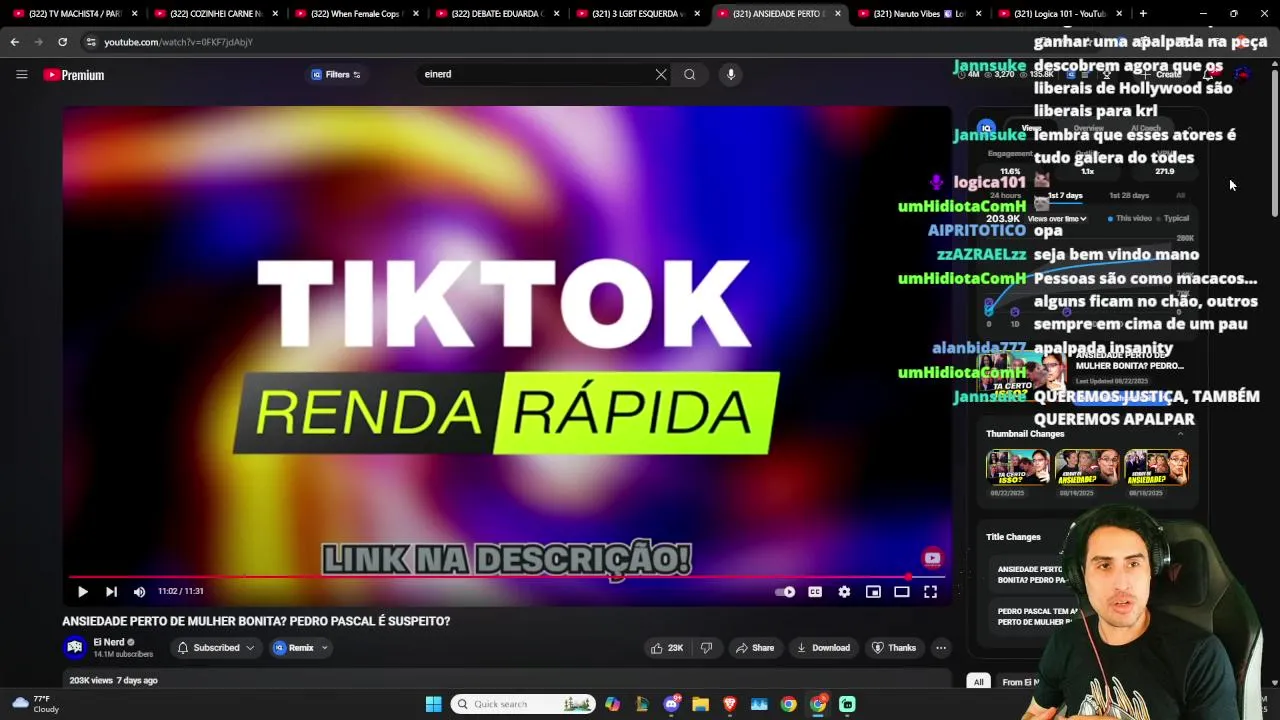Click the taskbar Quick search box

[522, 704]
